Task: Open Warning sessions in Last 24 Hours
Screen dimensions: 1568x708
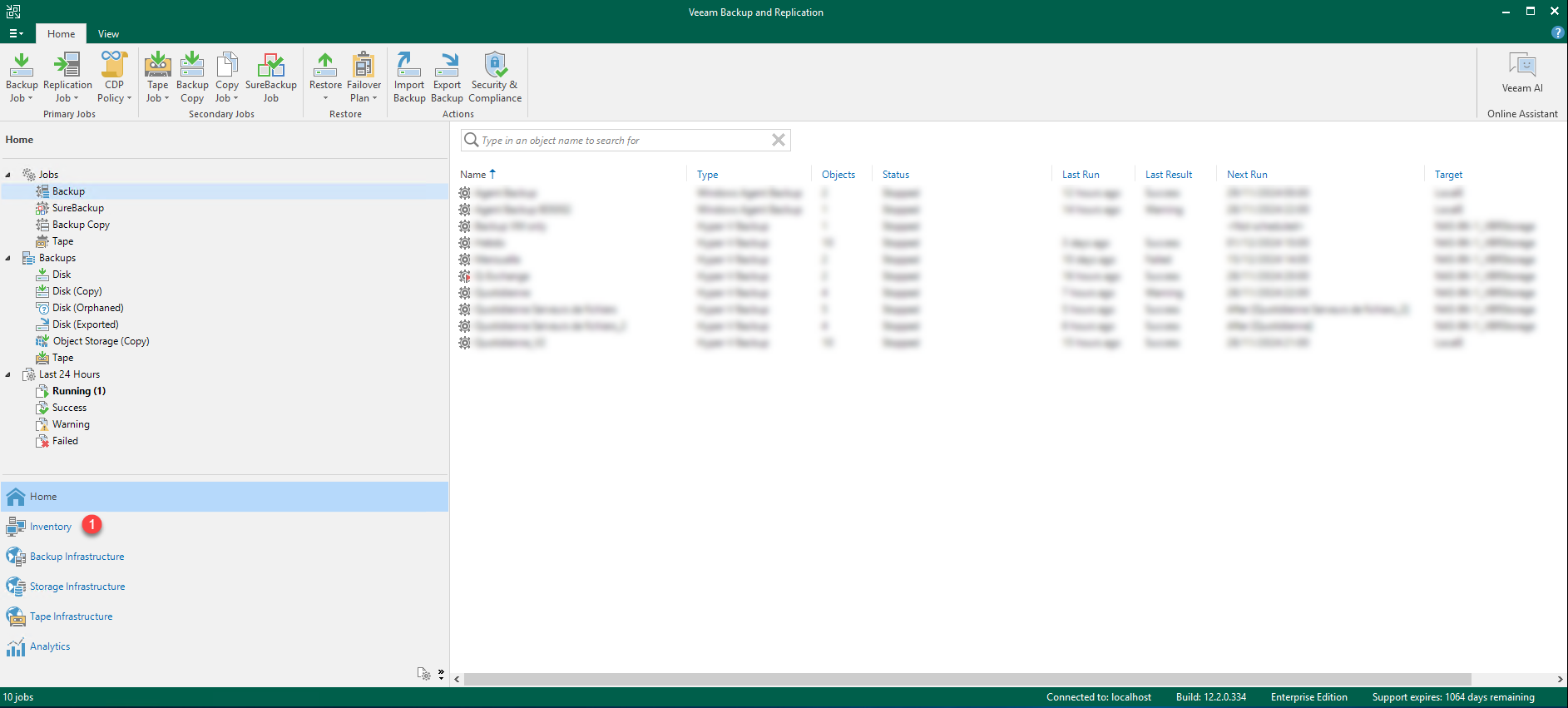Action: 71,424
